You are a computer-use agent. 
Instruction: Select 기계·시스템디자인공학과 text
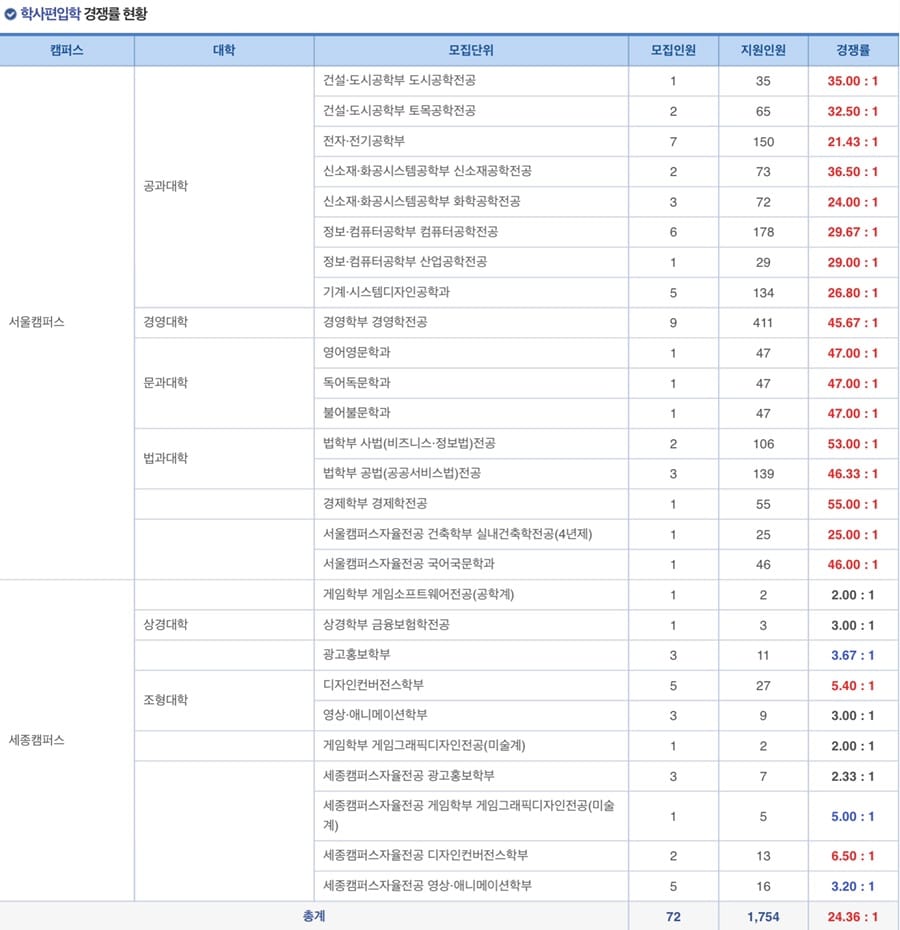coord(386,292)
